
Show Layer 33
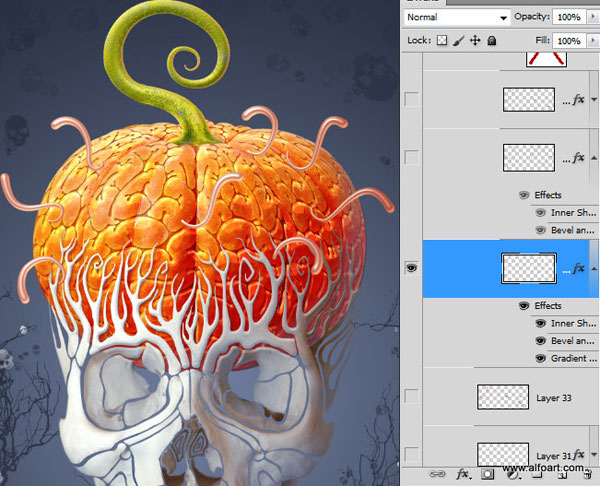coord(411,396)
